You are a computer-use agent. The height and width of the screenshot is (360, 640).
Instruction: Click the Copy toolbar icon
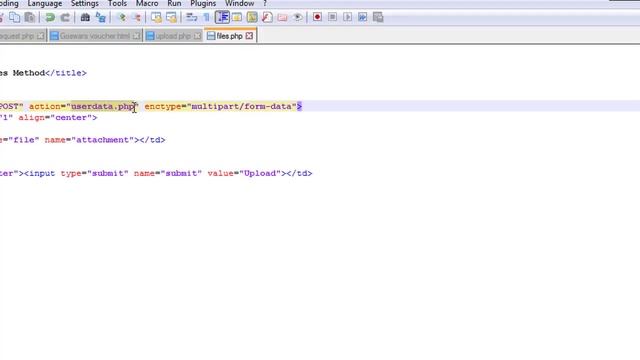(15, 17)
